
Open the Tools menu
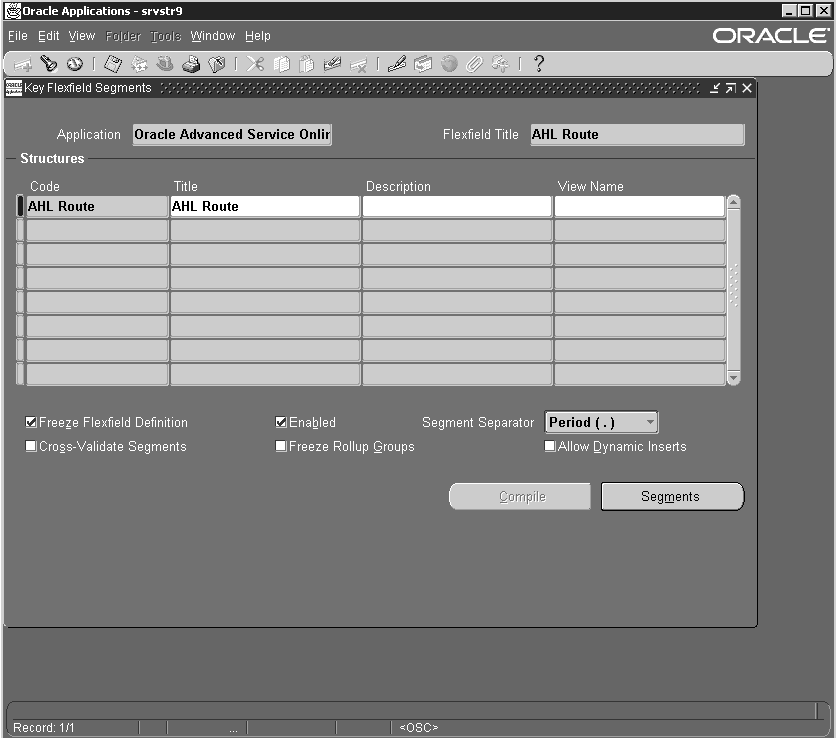(166, 36)
